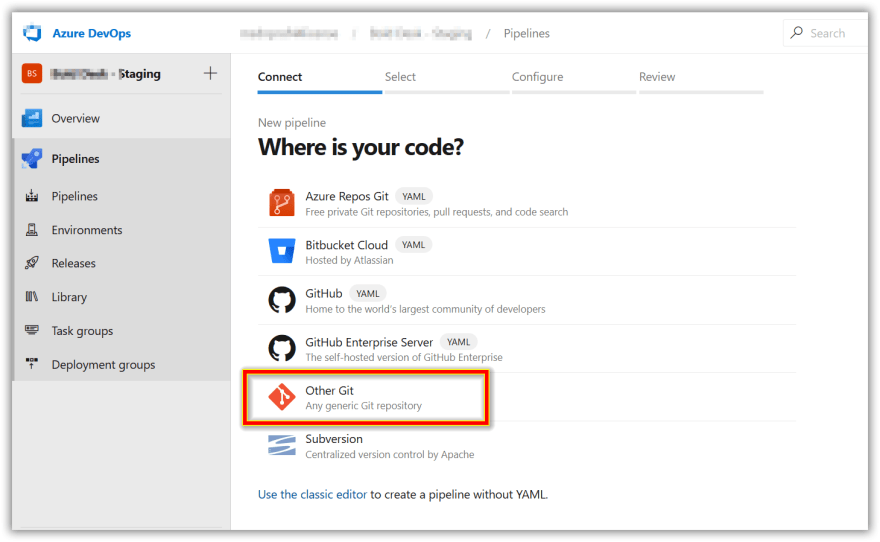Screen dimensions: 880x542
Task: Click the Bitbucket Cloud bucket icon
Action: 282,251
